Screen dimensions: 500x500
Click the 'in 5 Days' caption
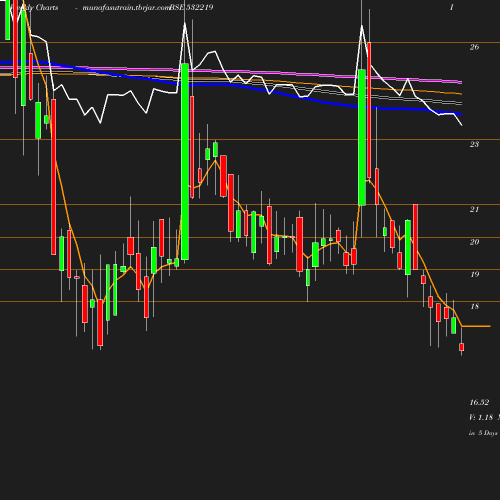pos(483,433)
